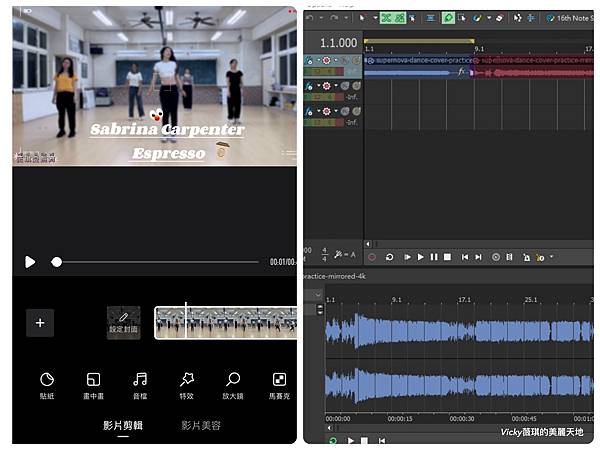Solo the first audio track

tap(356, 60)
